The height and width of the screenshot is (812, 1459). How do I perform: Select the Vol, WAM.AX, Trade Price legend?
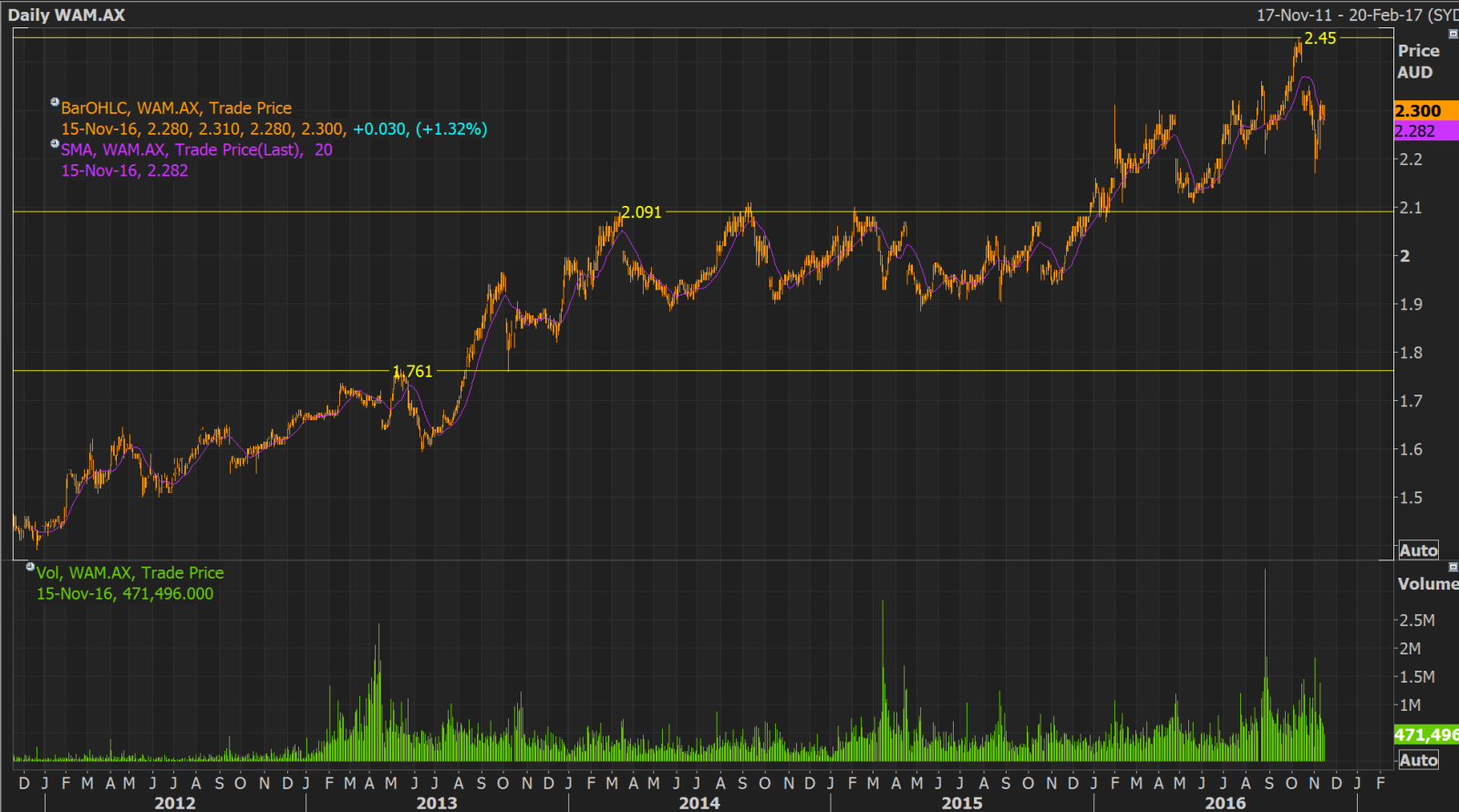130,572
